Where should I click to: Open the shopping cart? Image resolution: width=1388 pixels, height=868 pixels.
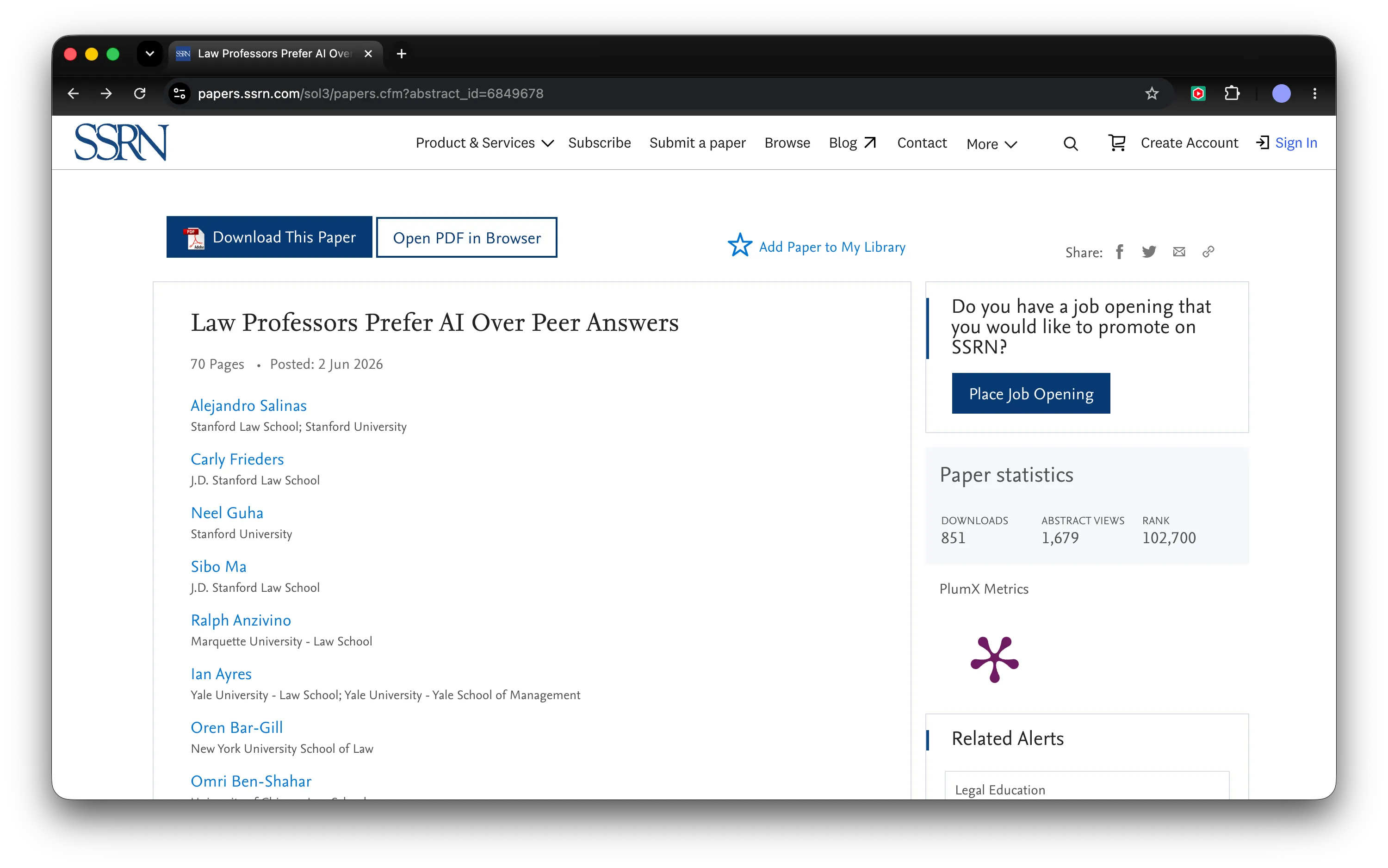1116,143
